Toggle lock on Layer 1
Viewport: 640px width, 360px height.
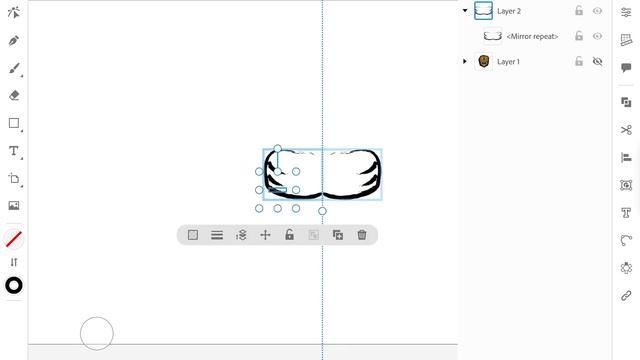pyautogui.click(x=579, y=61)
